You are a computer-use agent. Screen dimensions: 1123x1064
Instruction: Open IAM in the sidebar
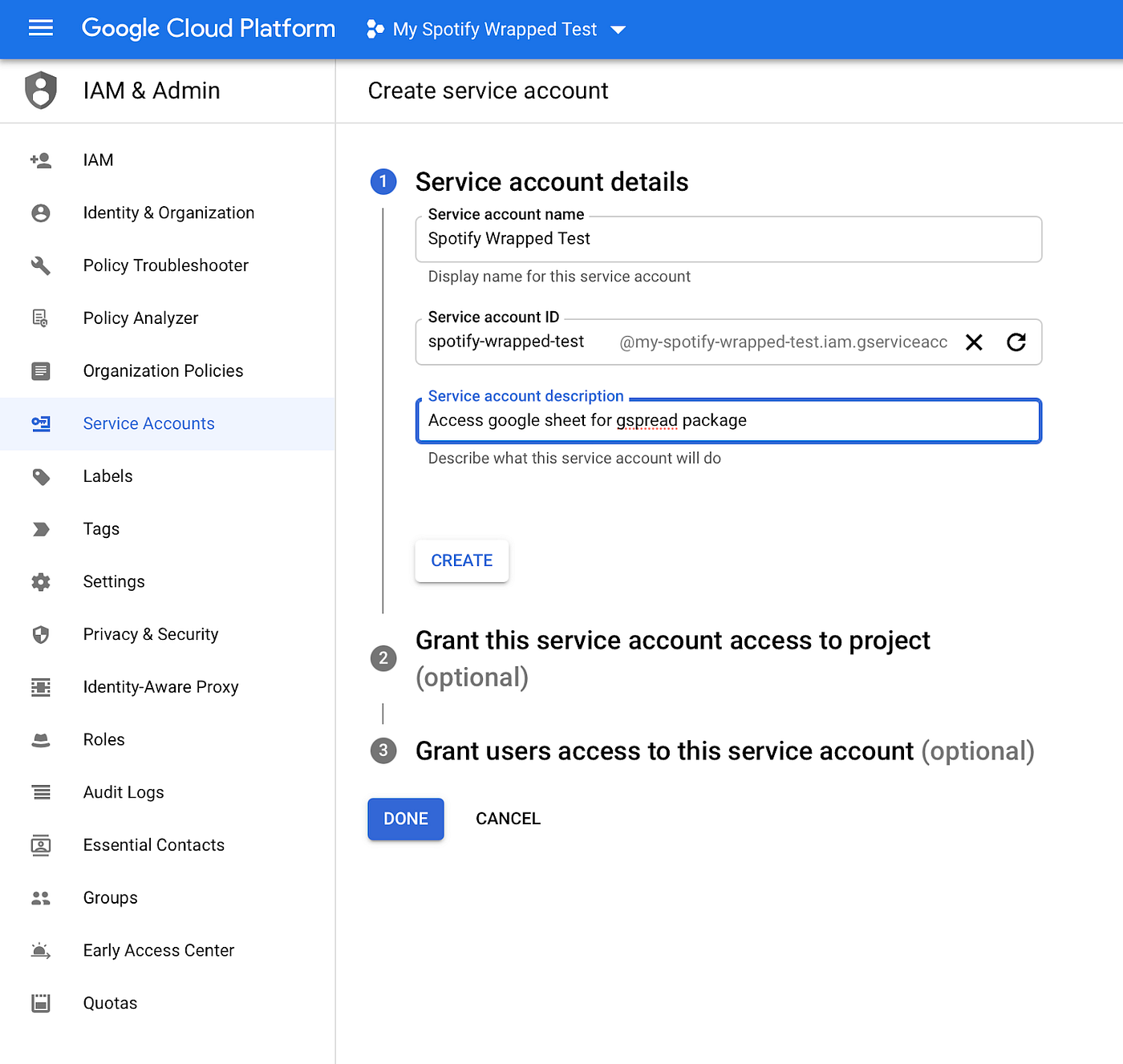167,160
